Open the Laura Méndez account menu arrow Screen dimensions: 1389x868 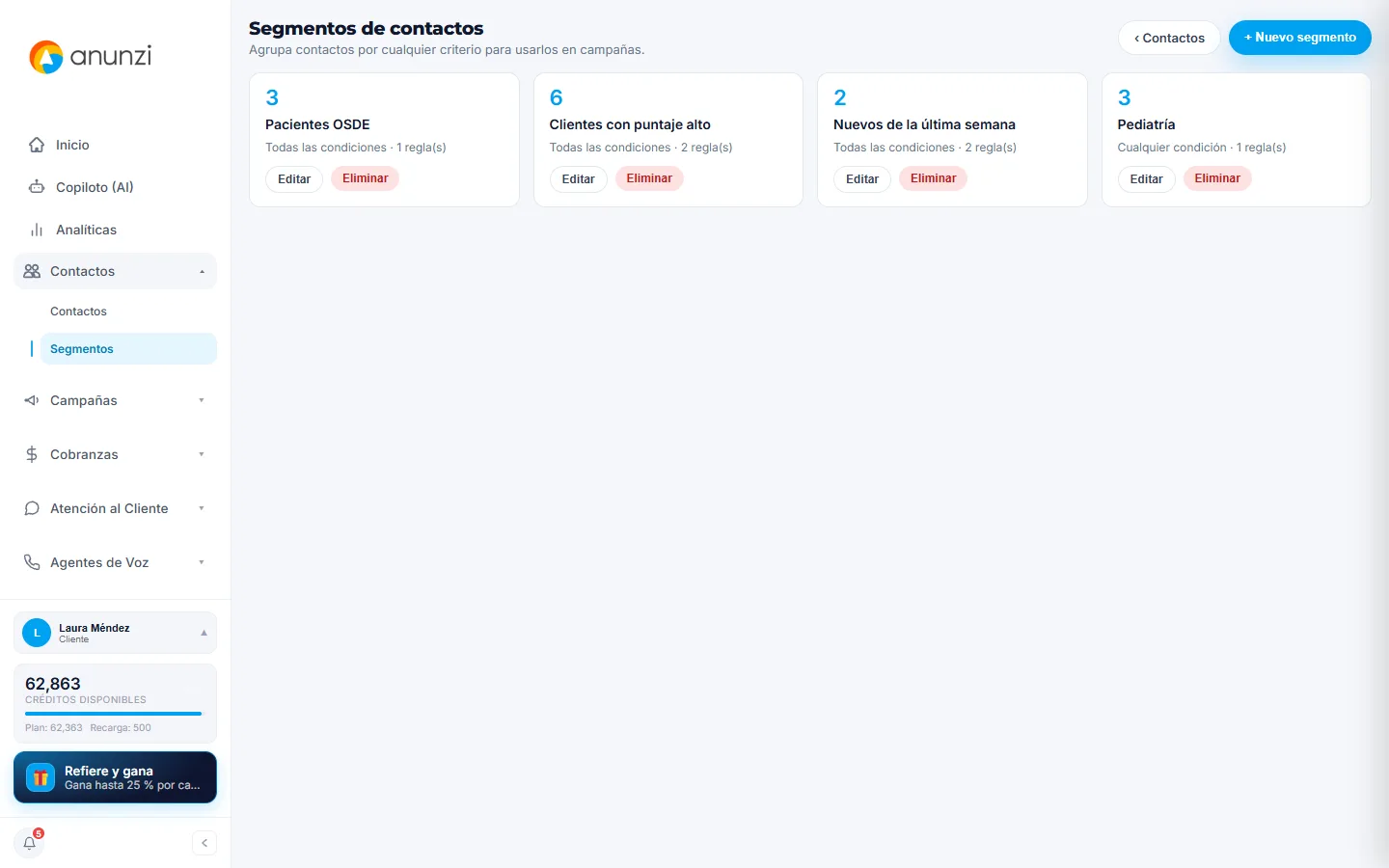point(204,633)
